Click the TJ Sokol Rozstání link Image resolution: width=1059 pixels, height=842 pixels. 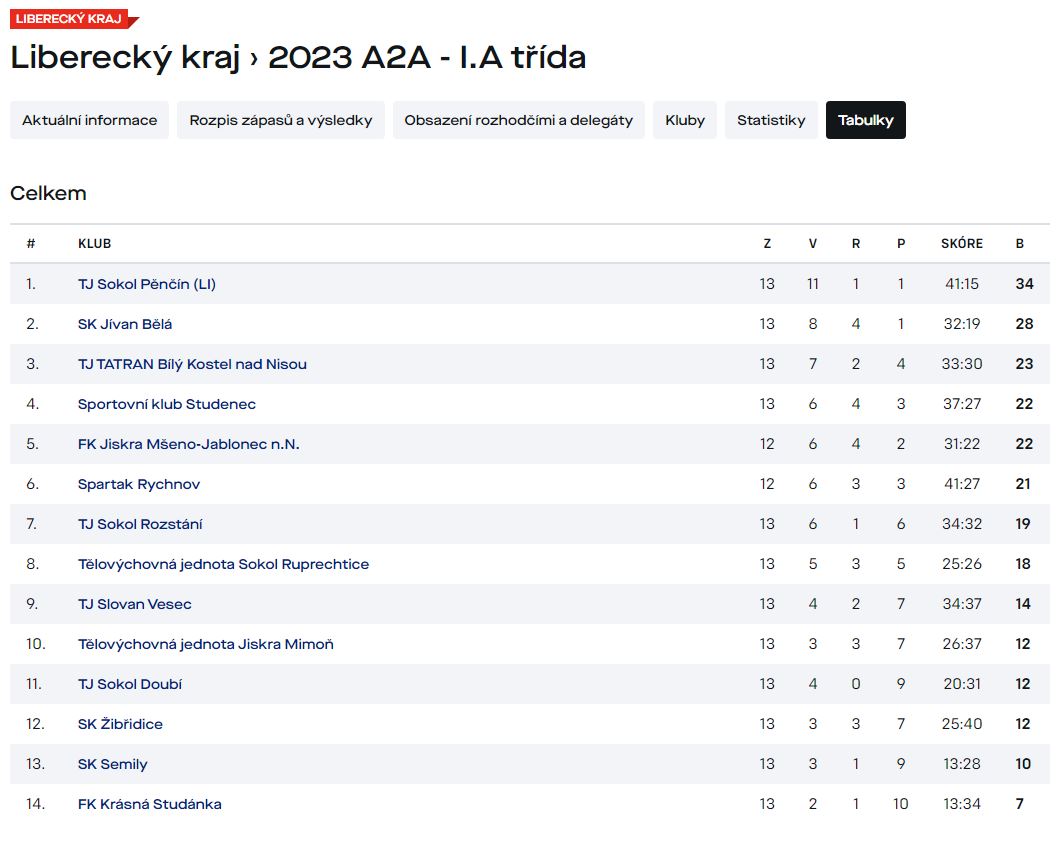(x=140, y=524)
